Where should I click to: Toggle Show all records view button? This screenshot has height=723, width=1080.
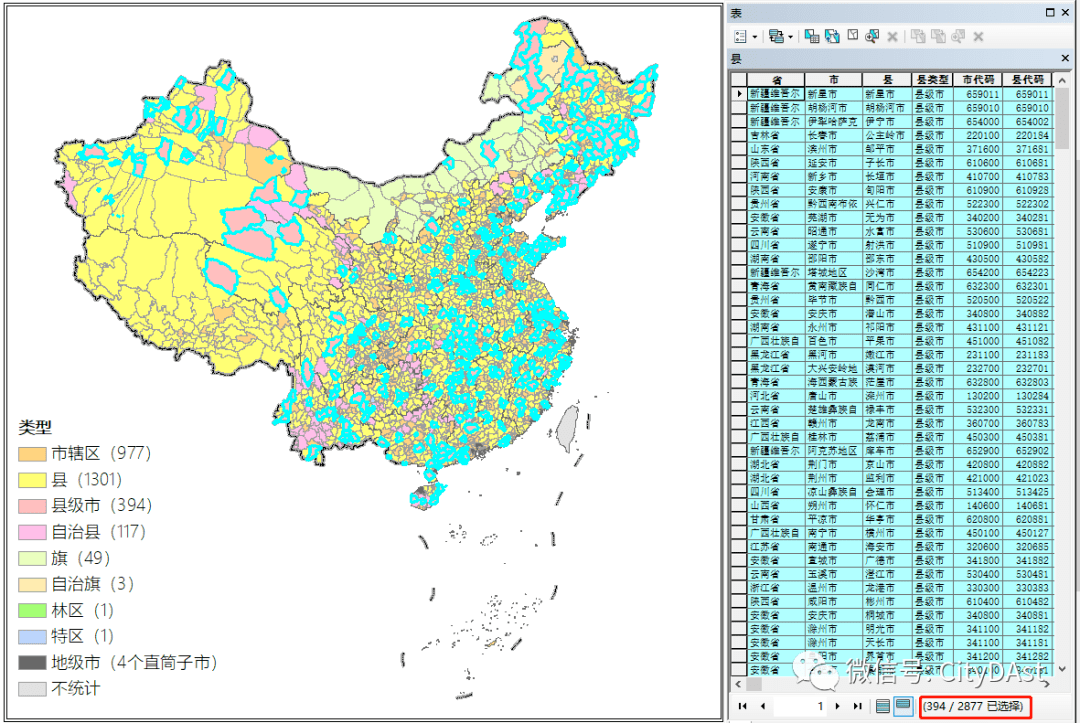pyautogui.click(x=883, y=706)
